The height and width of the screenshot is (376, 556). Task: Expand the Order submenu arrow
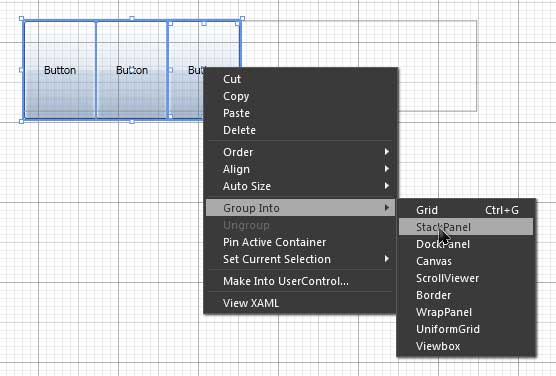point(387,152)
